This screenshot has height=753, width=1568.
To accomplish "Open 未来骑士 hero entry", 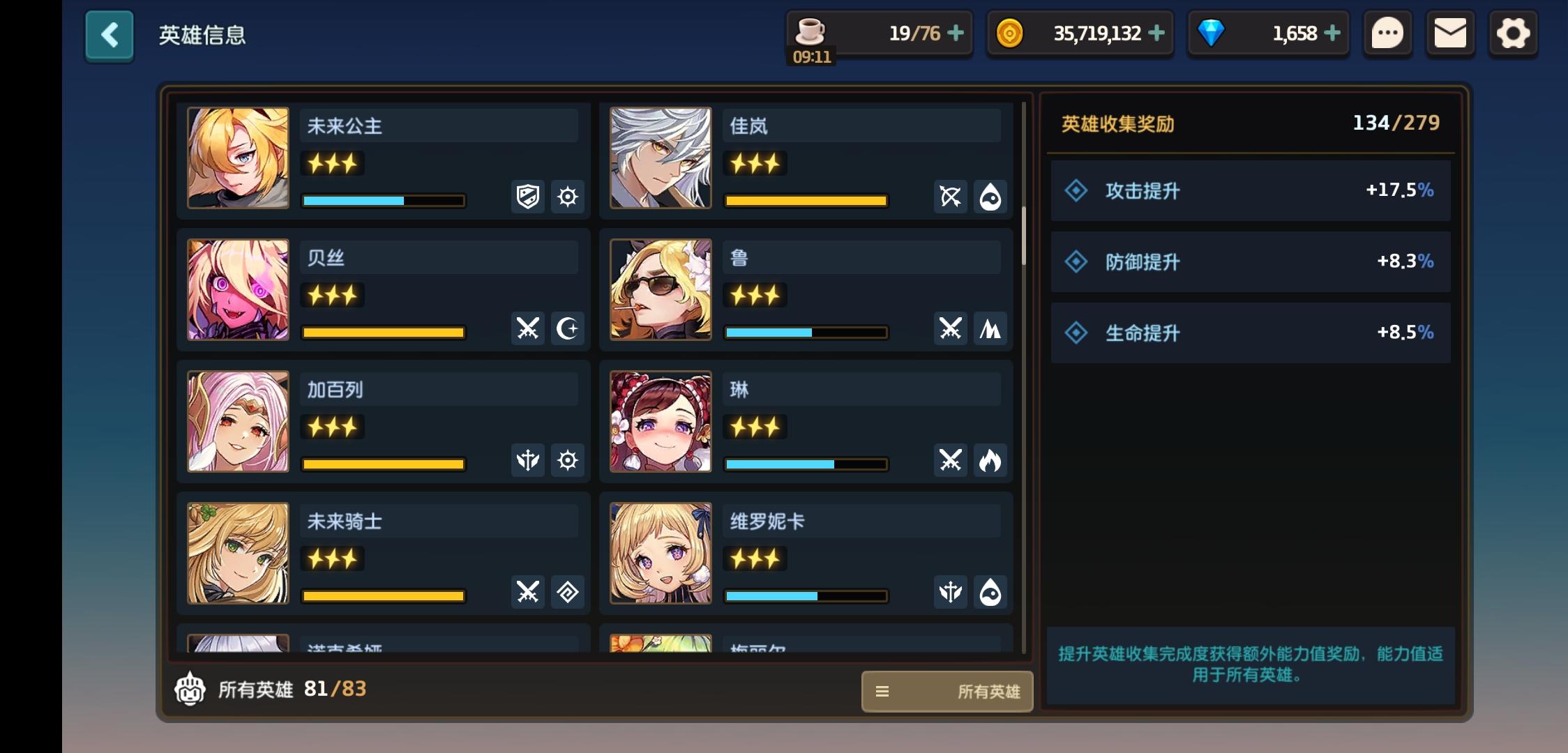I will (383, 554).
